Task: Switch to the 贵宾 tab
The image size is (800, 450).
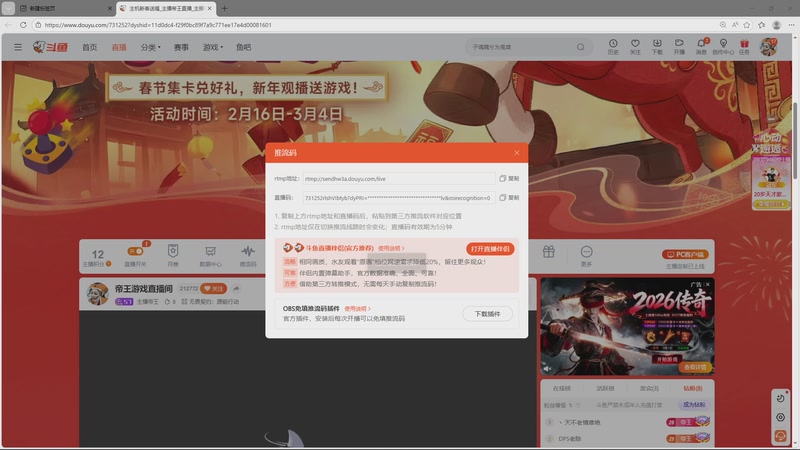Action: click(649, 388)
